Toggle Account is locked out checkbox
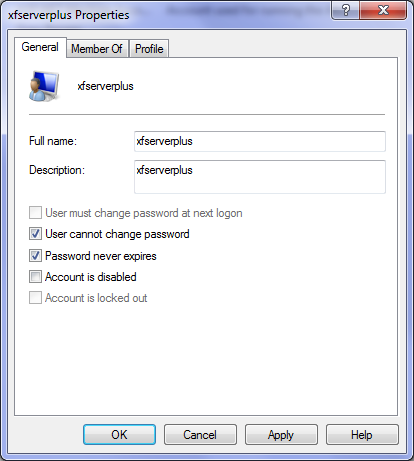Viewport: 414px width, 461px height. 35,298
